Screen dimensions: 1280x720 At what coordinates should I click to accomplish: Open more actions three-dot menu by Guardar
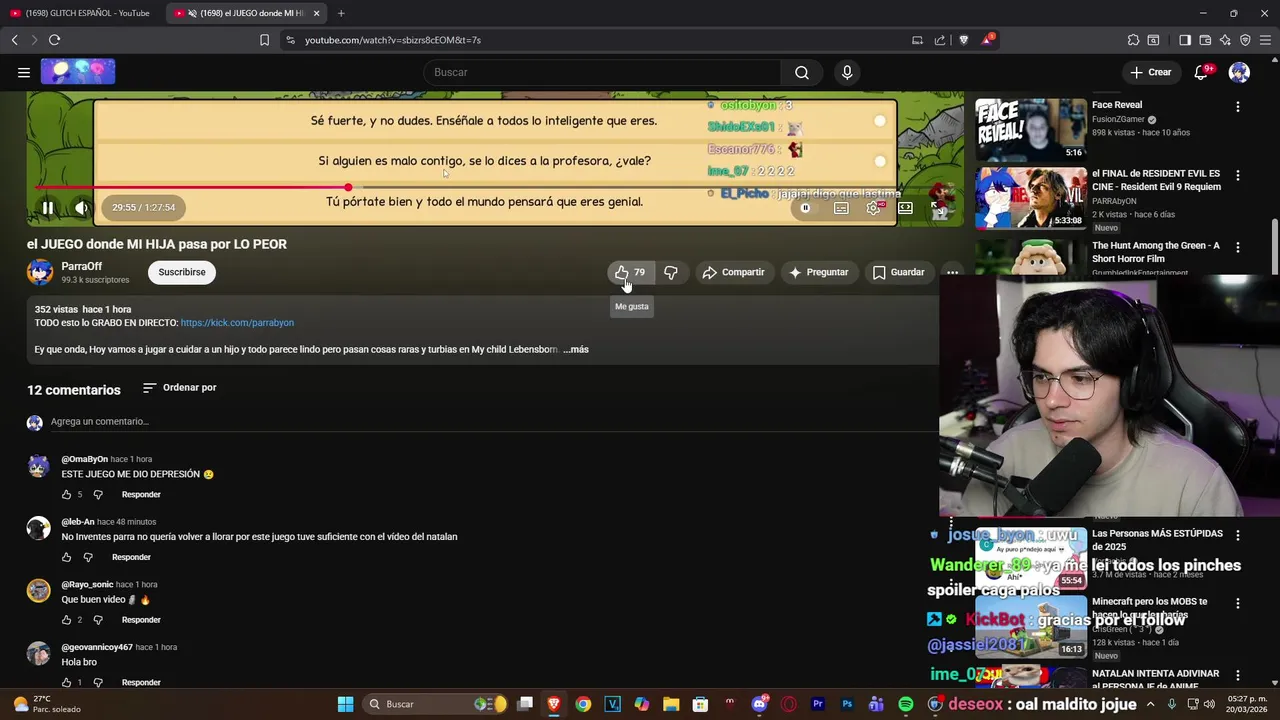point(952,272)
